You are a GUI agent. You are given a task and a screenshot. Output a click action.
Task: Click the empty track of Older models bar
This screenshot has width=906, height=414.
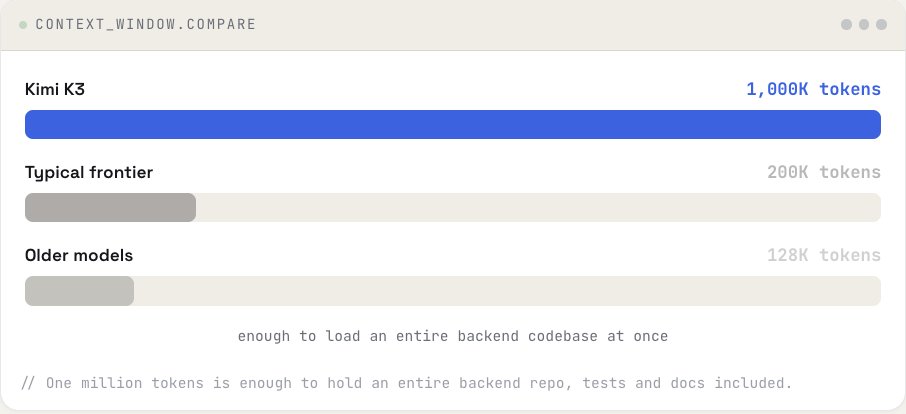coord(507,290)
